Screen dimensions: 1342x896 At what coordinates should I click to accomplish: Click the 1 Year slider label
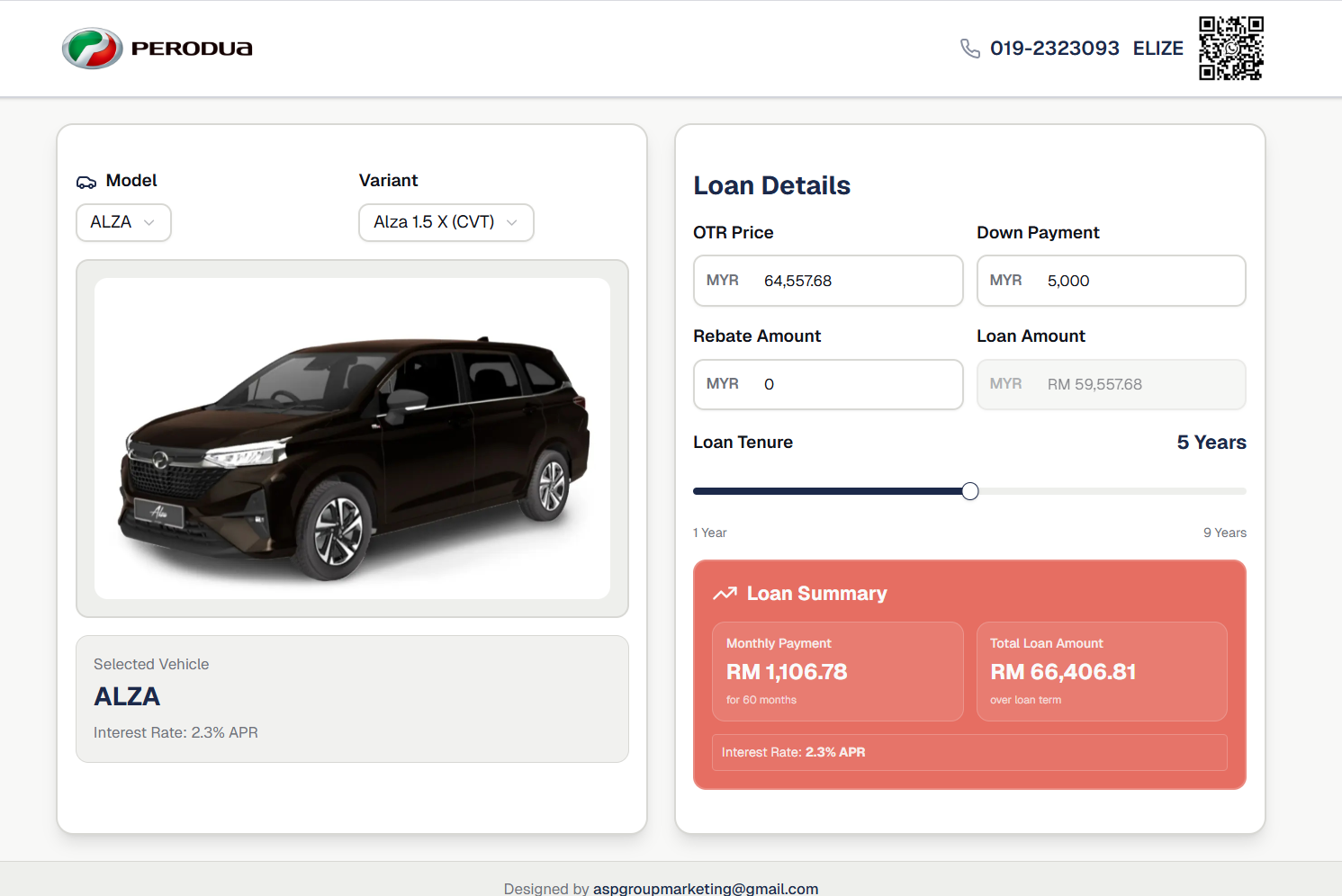(710, 533)
